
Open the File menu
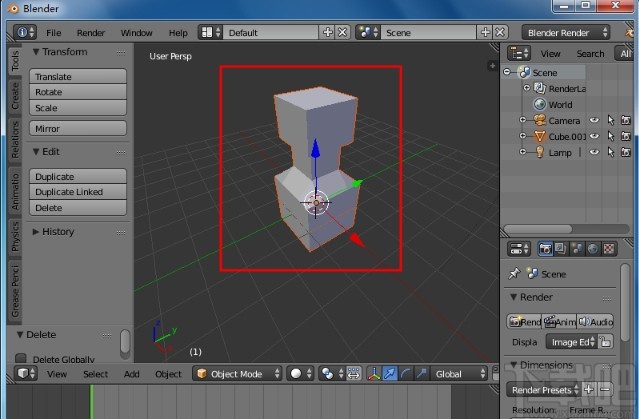point(53,32)
